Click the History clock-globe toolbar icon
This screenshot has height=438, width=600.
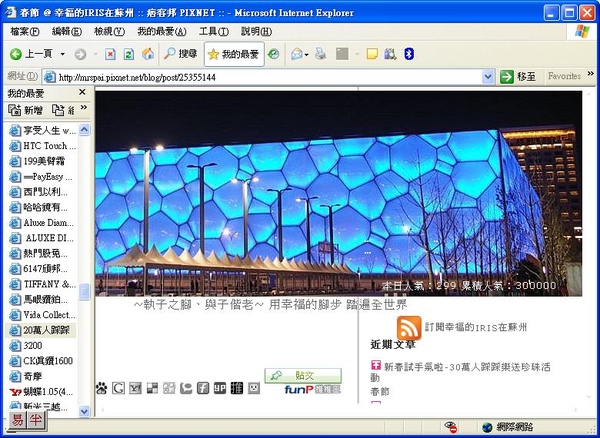(x=273, y=54)
